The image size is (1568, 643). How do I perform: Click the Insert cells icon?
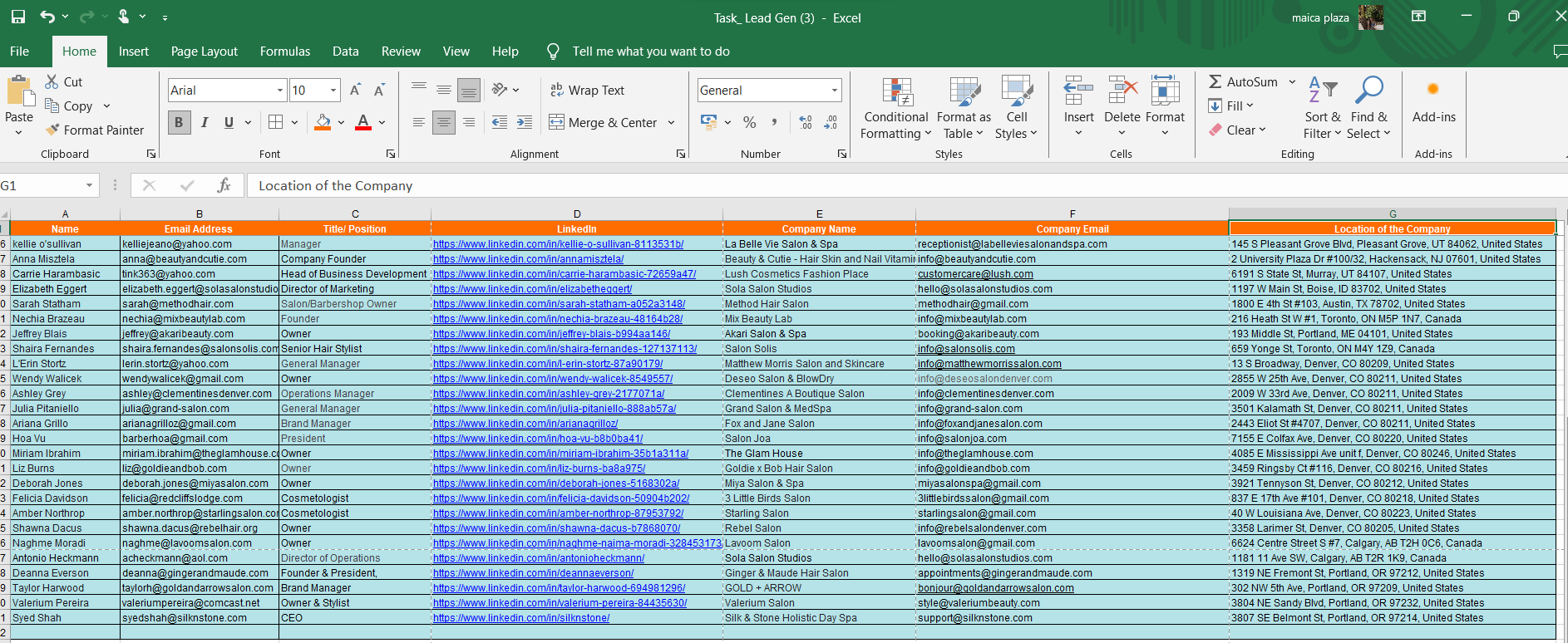tap(1078, 90)
